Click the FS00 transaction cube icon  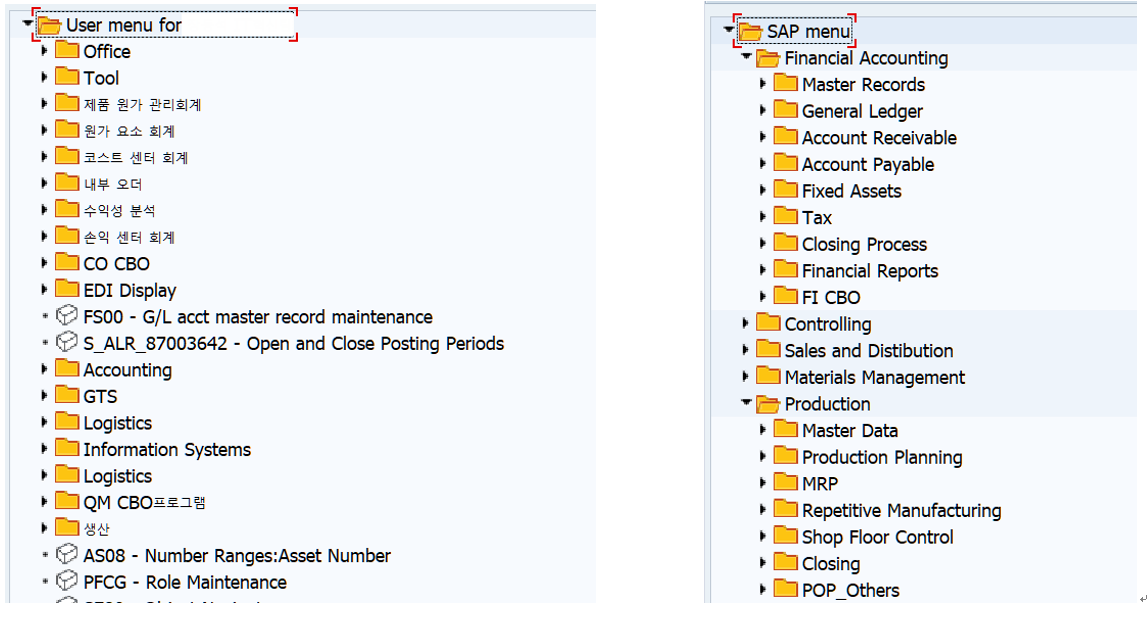coord(67,316)
